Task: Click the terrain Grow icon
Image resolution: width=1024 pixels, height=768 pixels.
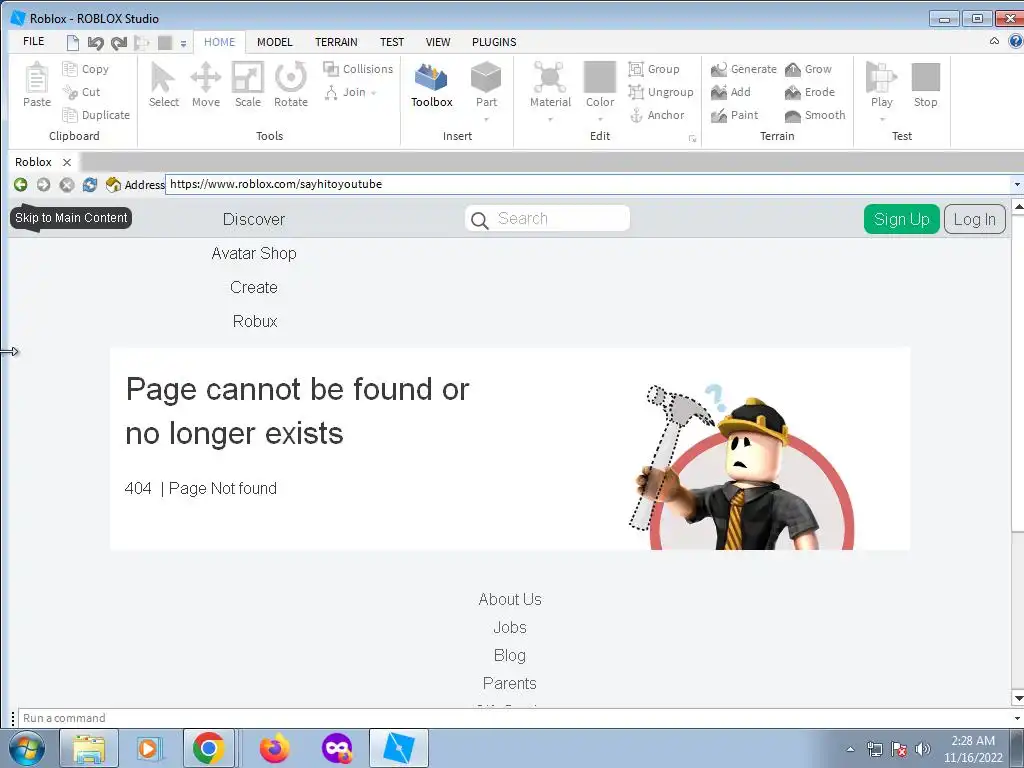Action: tap(793, 69)
